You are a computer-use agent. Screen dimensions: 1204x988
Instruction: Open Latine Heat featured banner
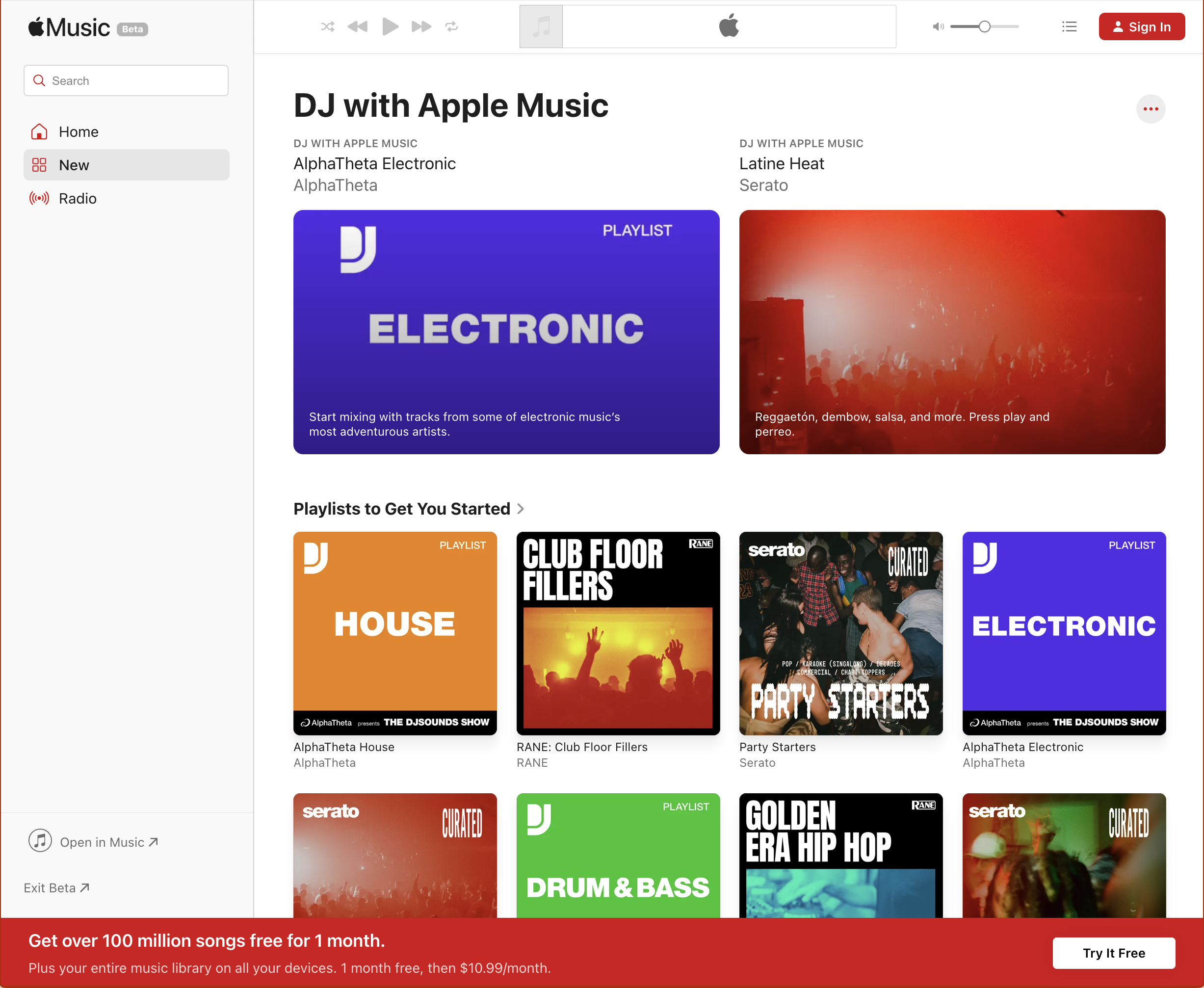point(952,332)
